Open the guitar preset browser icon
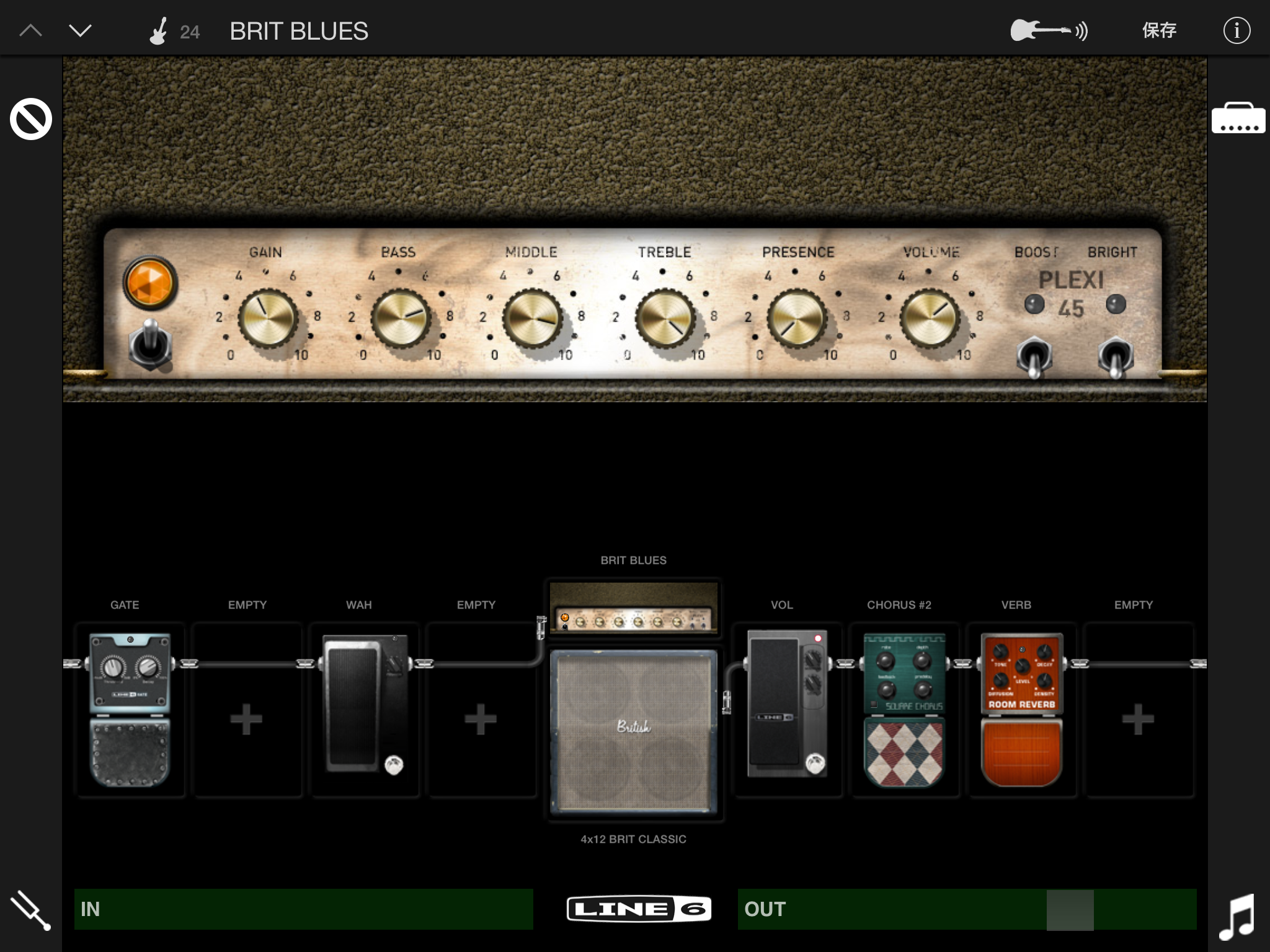Viewport: 1270px width, 952px height. pos(159,31)
